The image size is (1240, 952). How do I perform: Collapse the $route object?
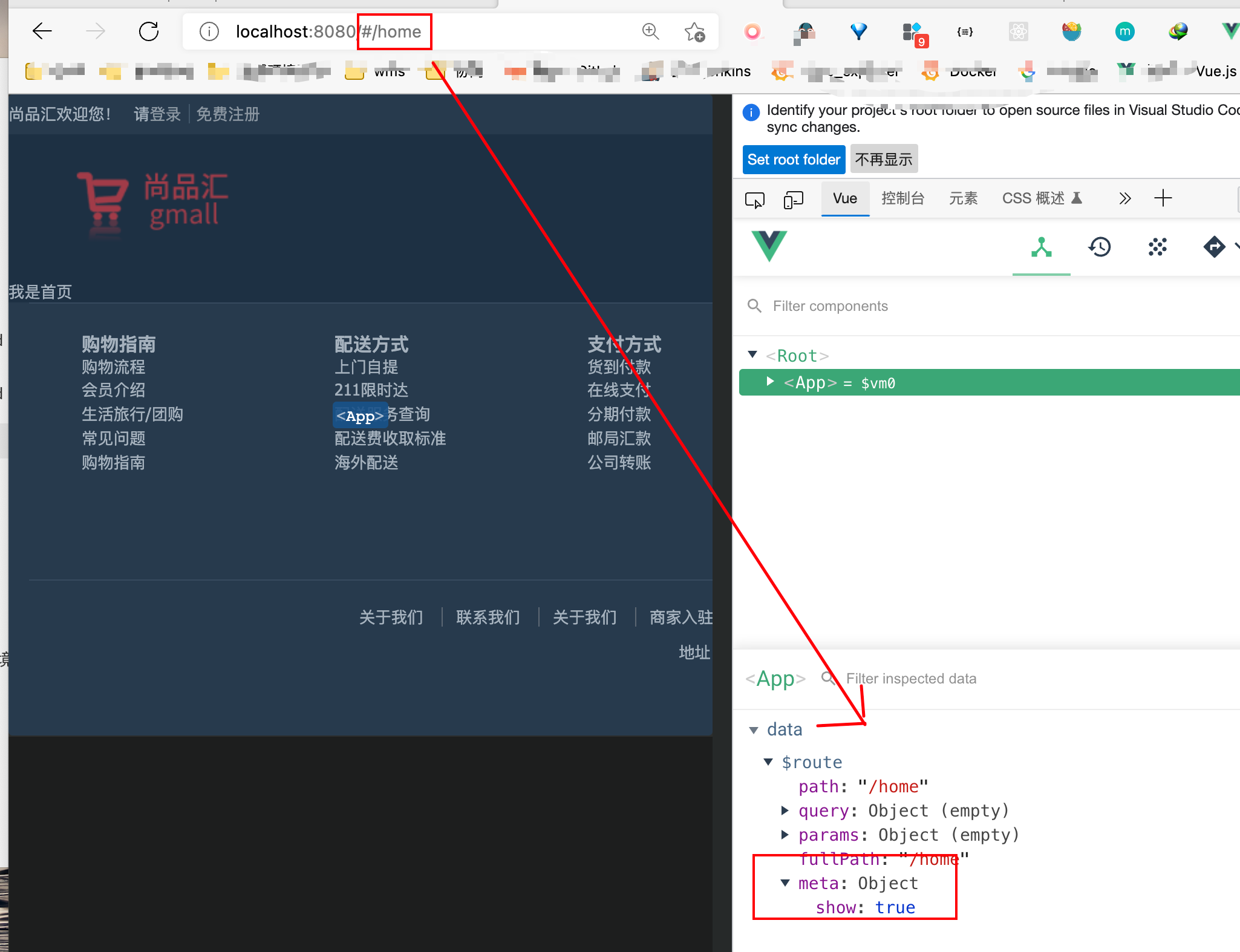(x=768, y=762)
